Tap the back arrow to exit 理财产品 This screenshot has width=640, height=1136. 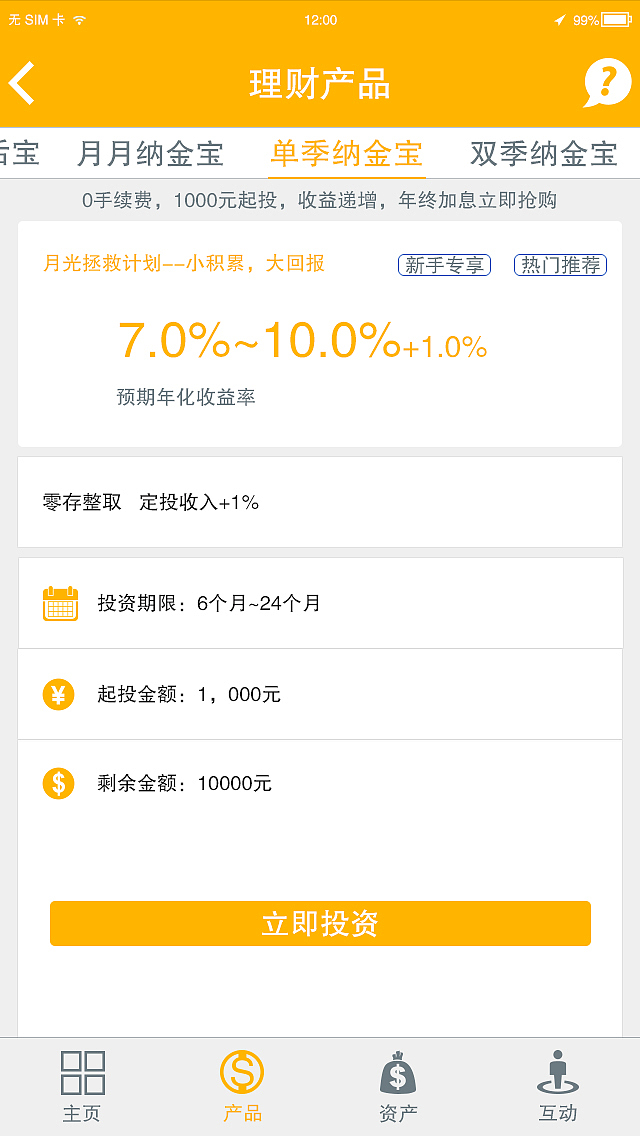(22, 83)
